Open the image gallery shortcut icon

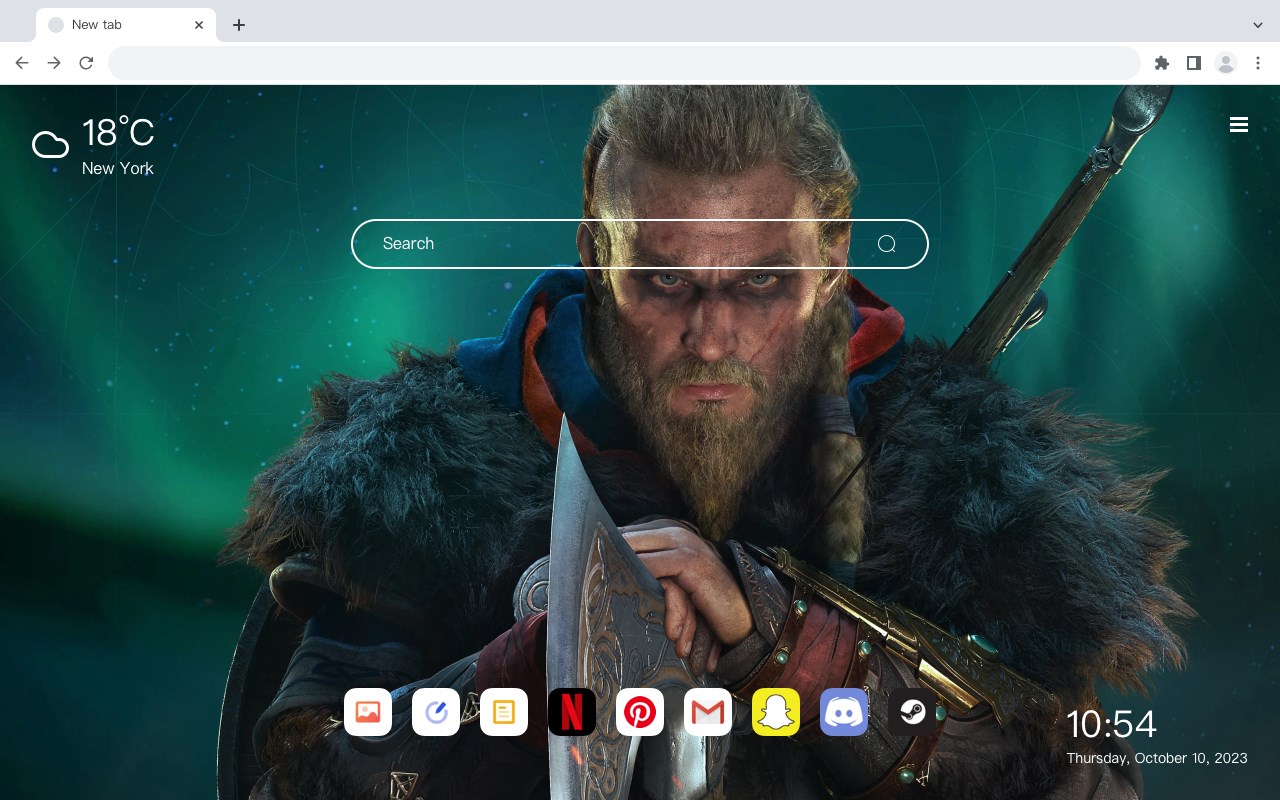tap(368, 712)
